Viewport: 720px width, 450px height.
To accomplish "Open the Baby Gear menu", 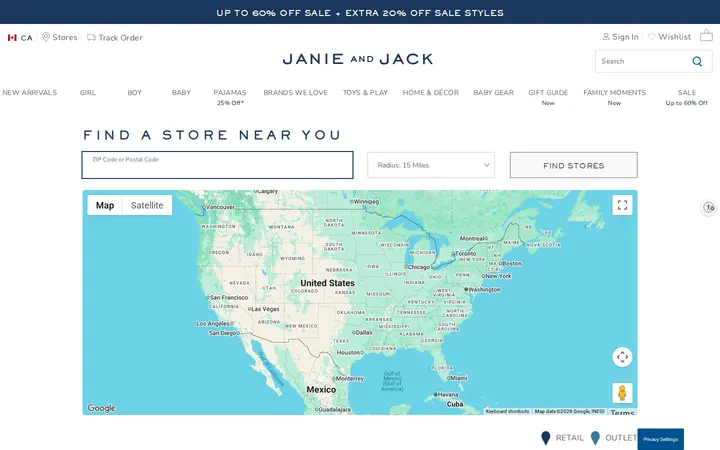I will [494, 92].
